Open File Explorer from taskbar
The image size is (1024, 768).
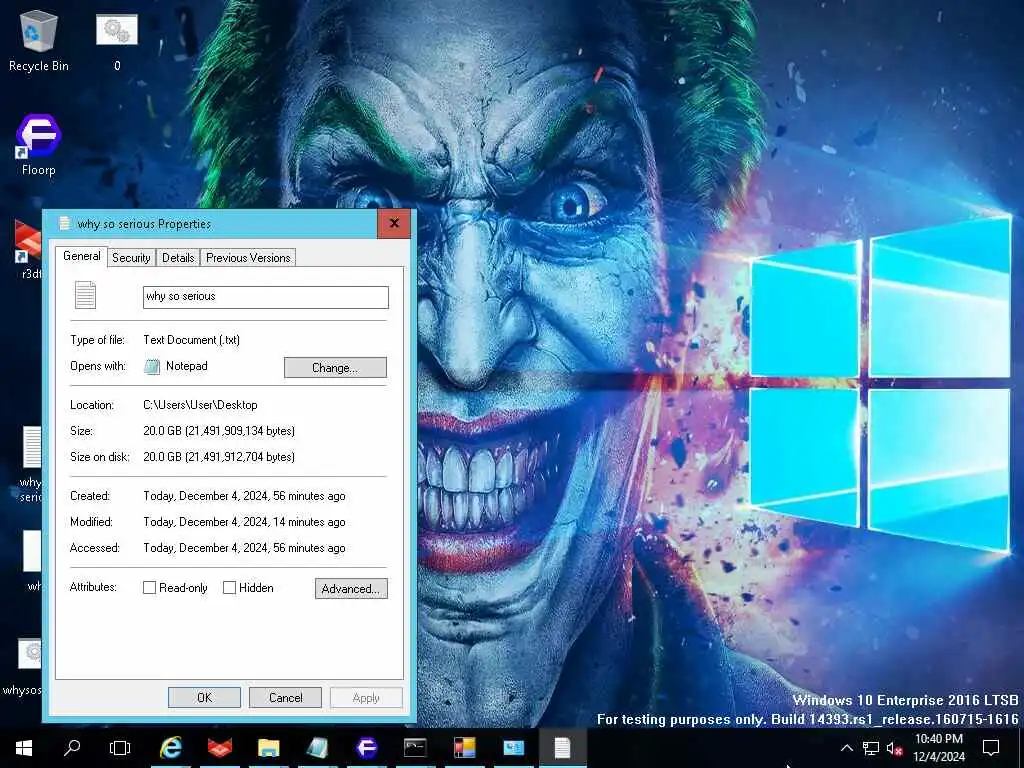click(268, 748)
